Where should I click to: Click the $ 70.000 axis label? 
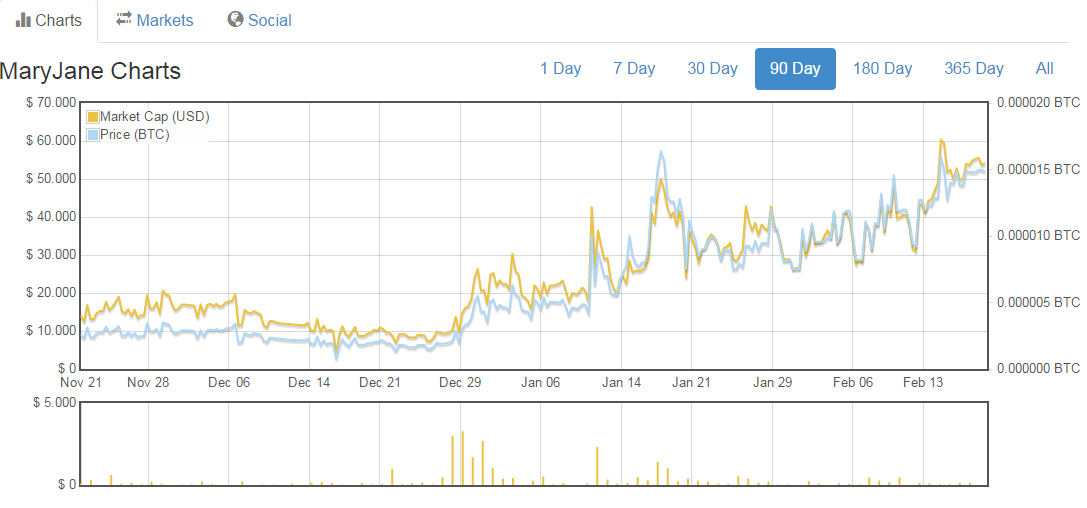point(49,103)
